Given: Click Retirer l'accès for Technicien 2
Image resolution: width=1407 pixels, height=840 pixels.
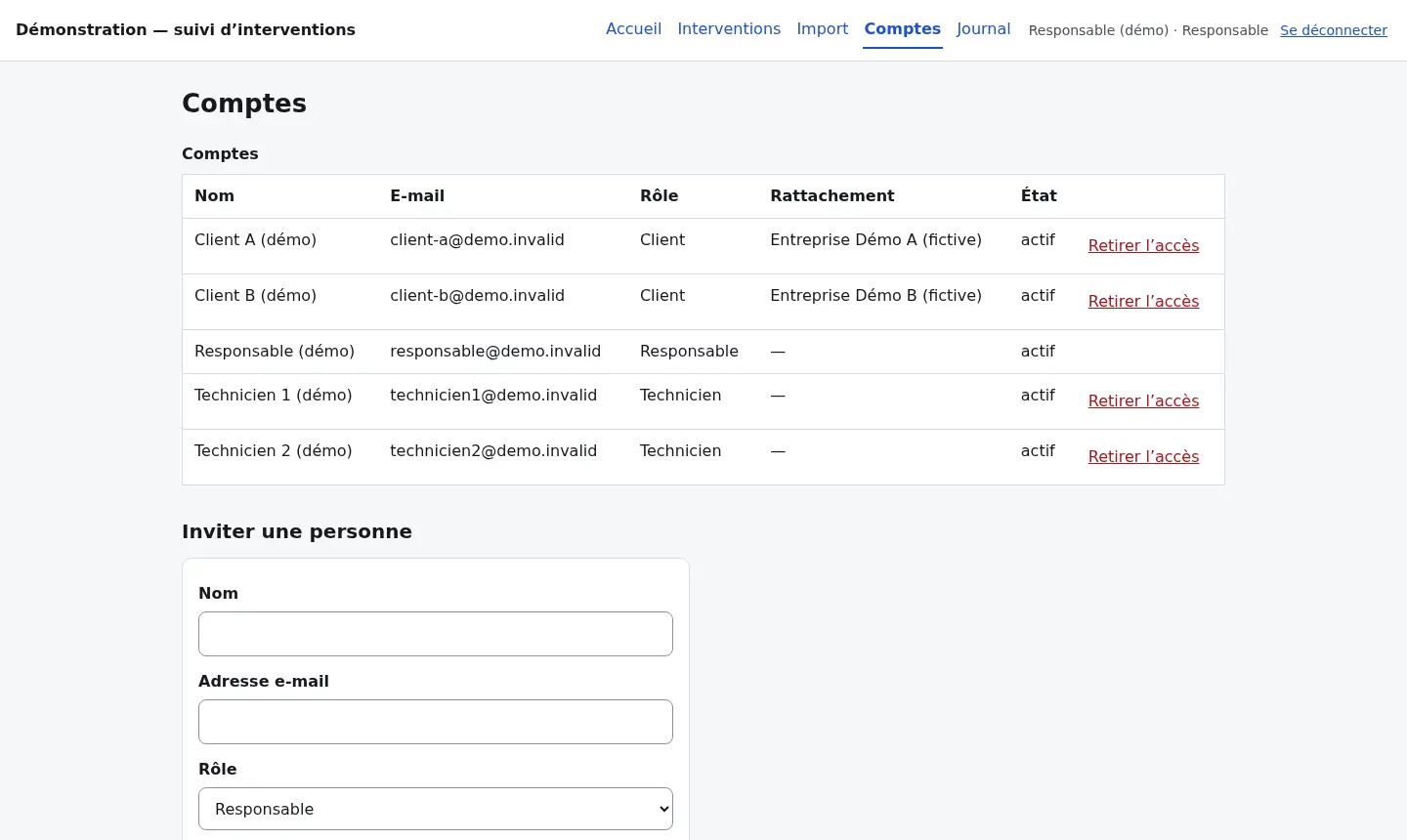Looking at the screenshot, I should pyautogui.click(x=1143, y=457).
